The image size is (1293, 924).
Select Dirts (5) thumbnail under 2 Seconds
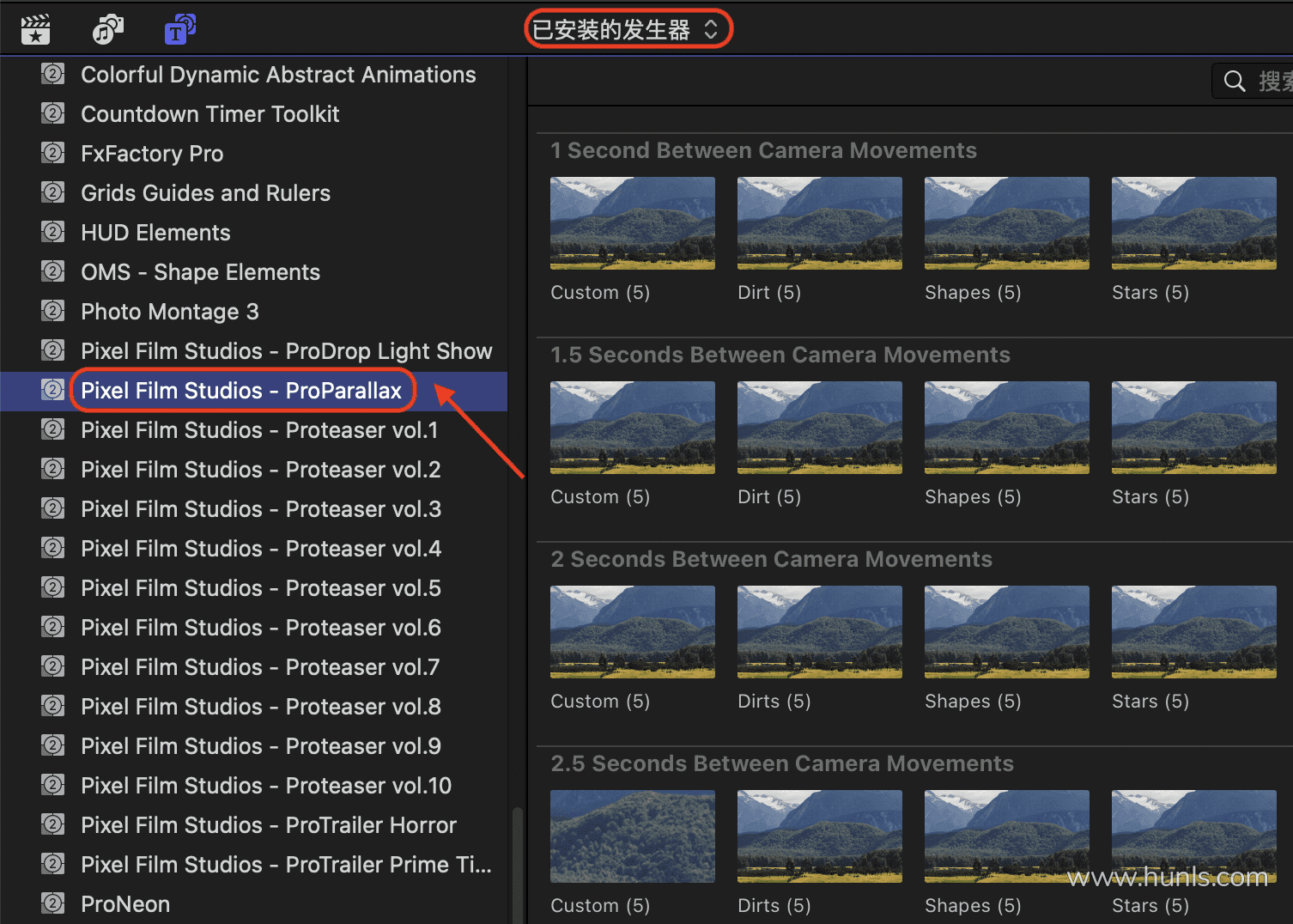[820, 632]
